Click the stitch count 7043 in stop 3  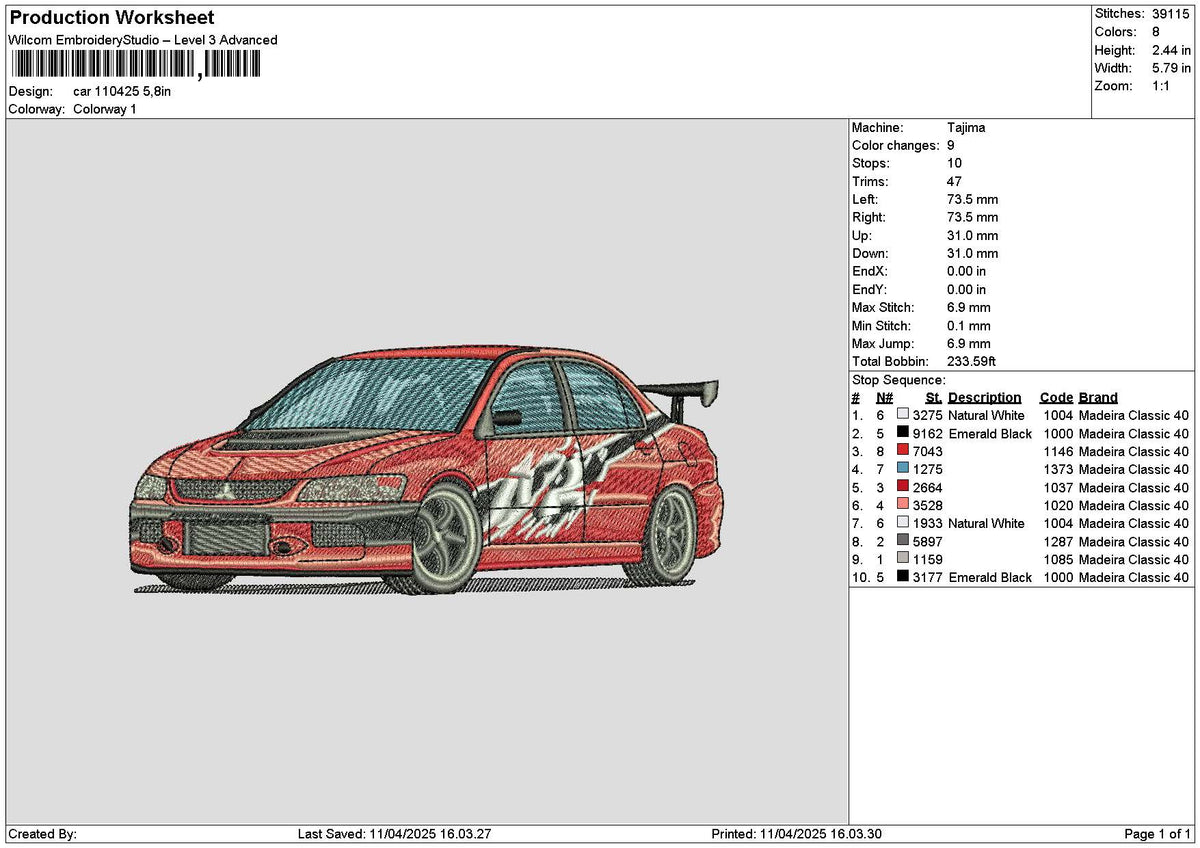pyautogui.click(x=927, y=452)
